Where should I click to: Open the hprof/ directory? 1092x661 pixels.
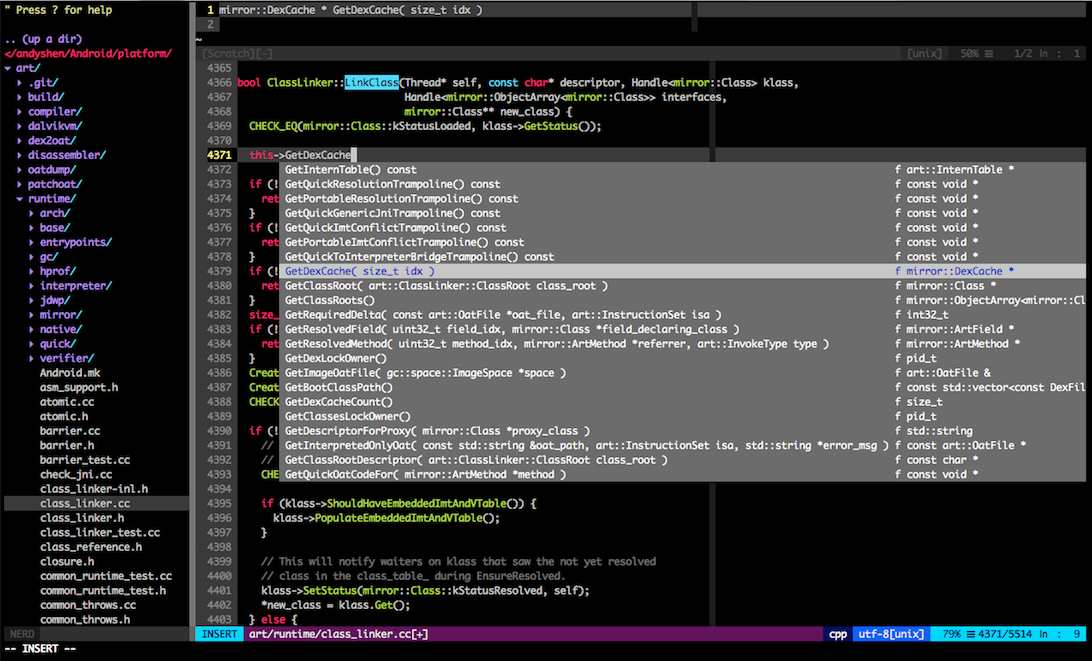click(x=58, y=272)
